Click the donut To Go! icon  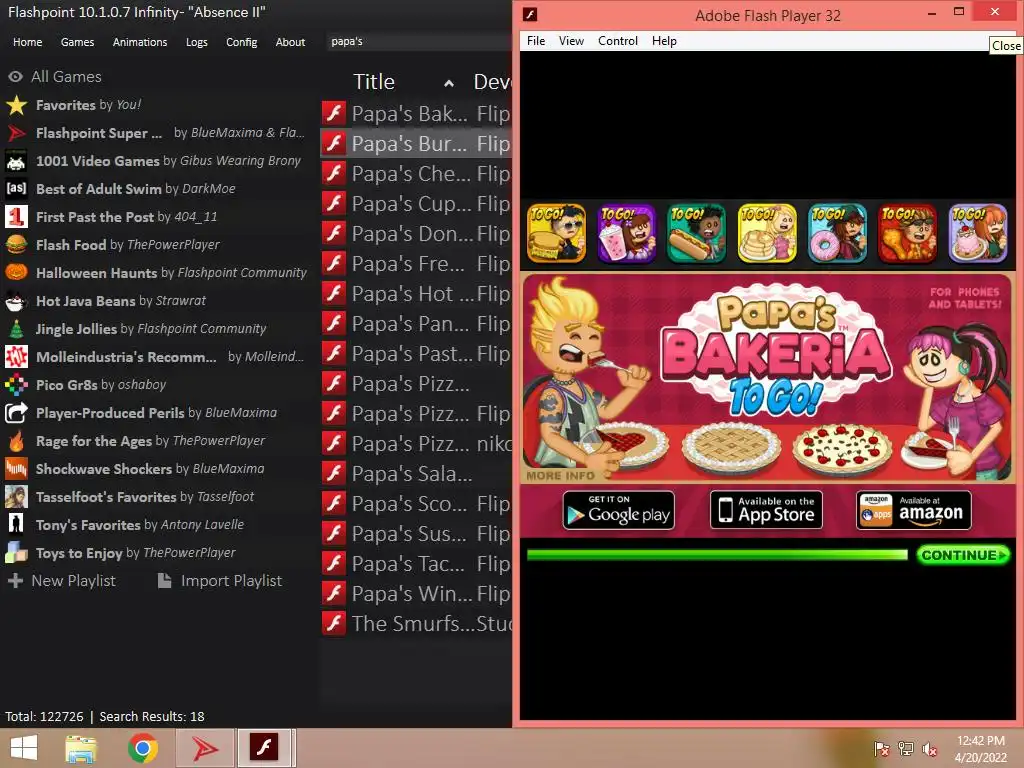tap(837, 233)
